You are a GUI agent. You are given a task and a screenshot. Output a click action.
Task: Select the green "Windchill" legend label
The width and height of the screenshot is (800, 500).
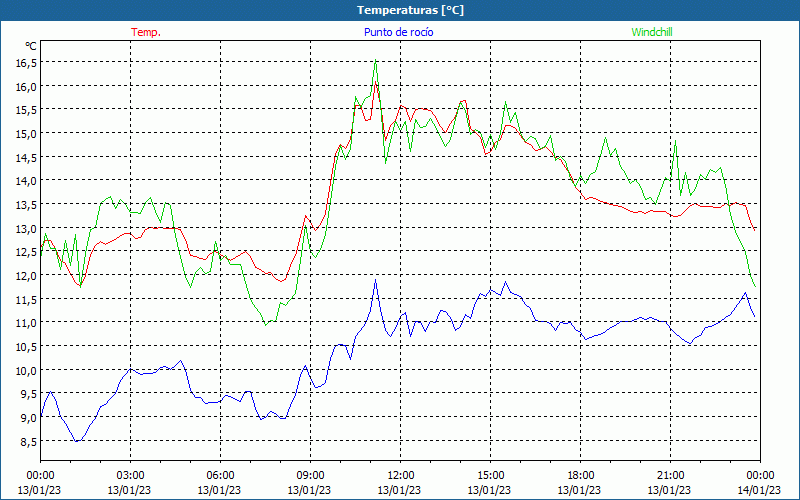coord(652,32)
